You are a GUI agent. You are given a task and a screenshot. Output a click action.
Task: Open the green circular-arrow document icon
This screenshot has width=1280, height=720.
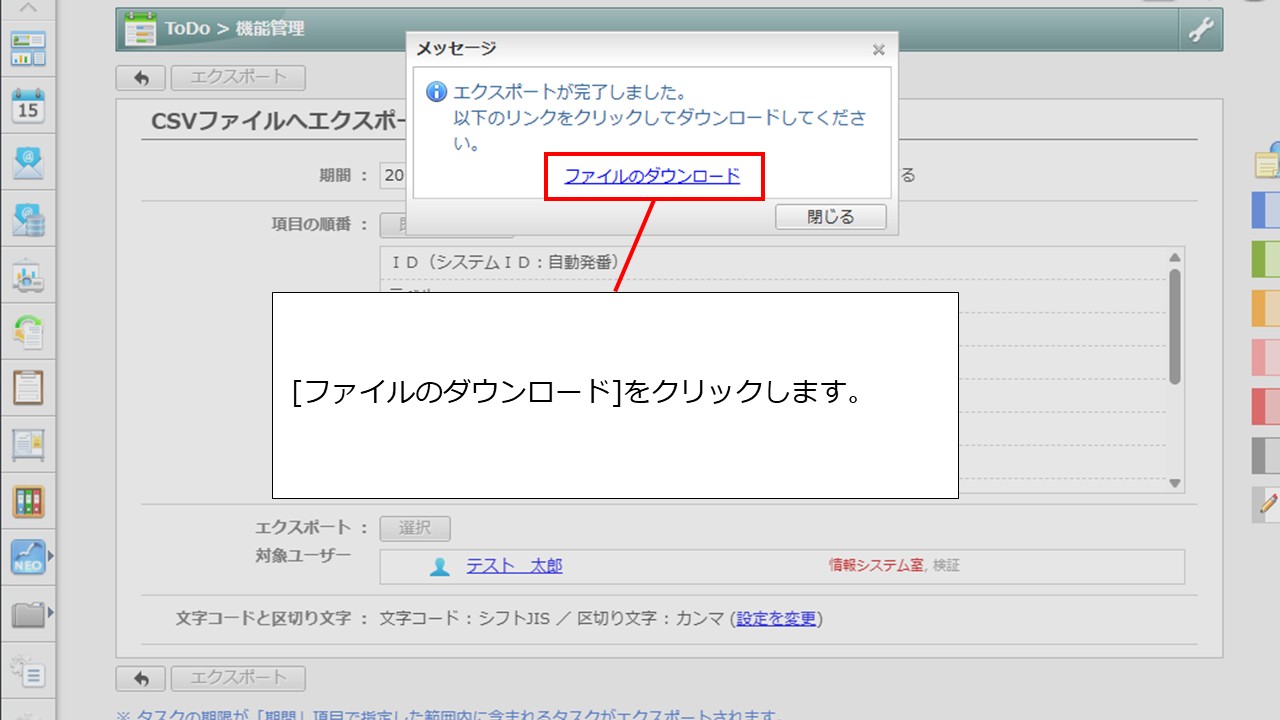[x=28, y=331]
